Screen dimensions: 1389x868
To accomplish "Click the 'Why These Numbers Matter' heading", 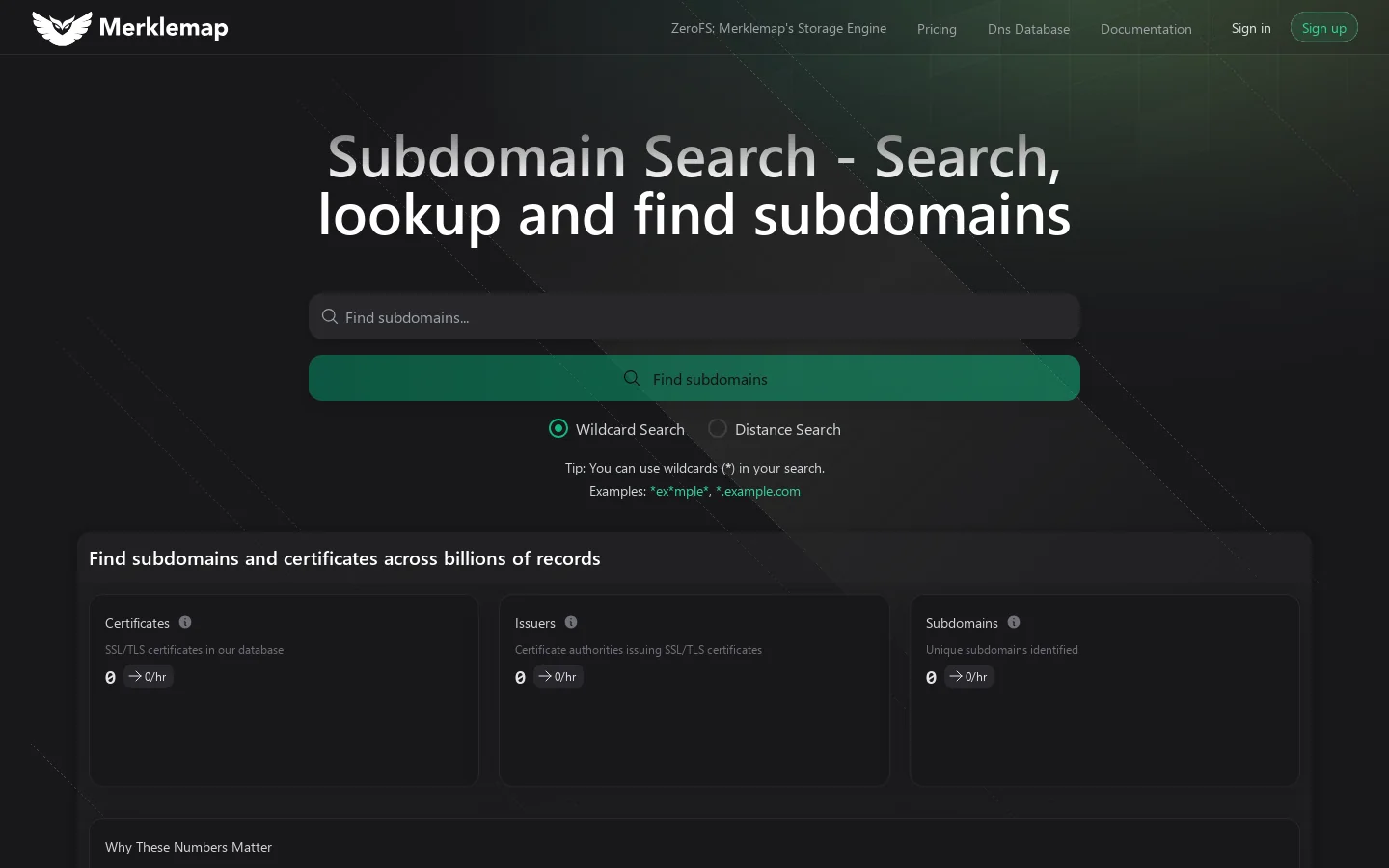I will (x=188, y=847).
